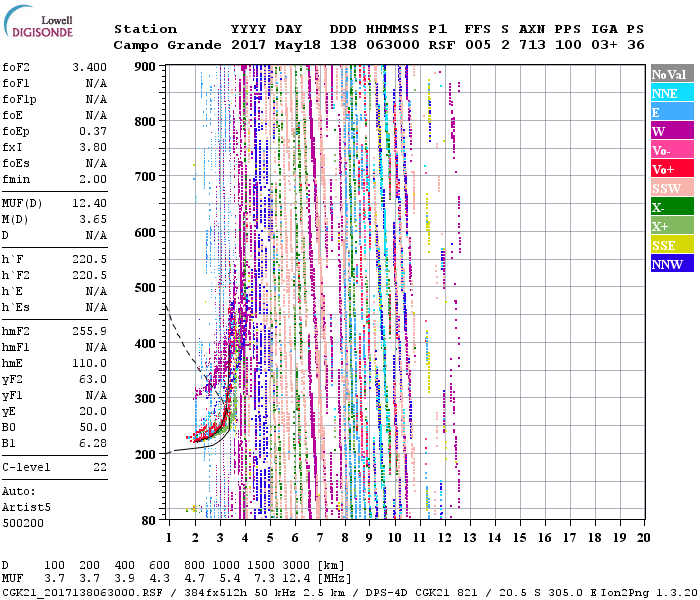Click the 4 MHz x-axis tick label
The height and width of the screenshot is (600, 700).
pos(245,538)
